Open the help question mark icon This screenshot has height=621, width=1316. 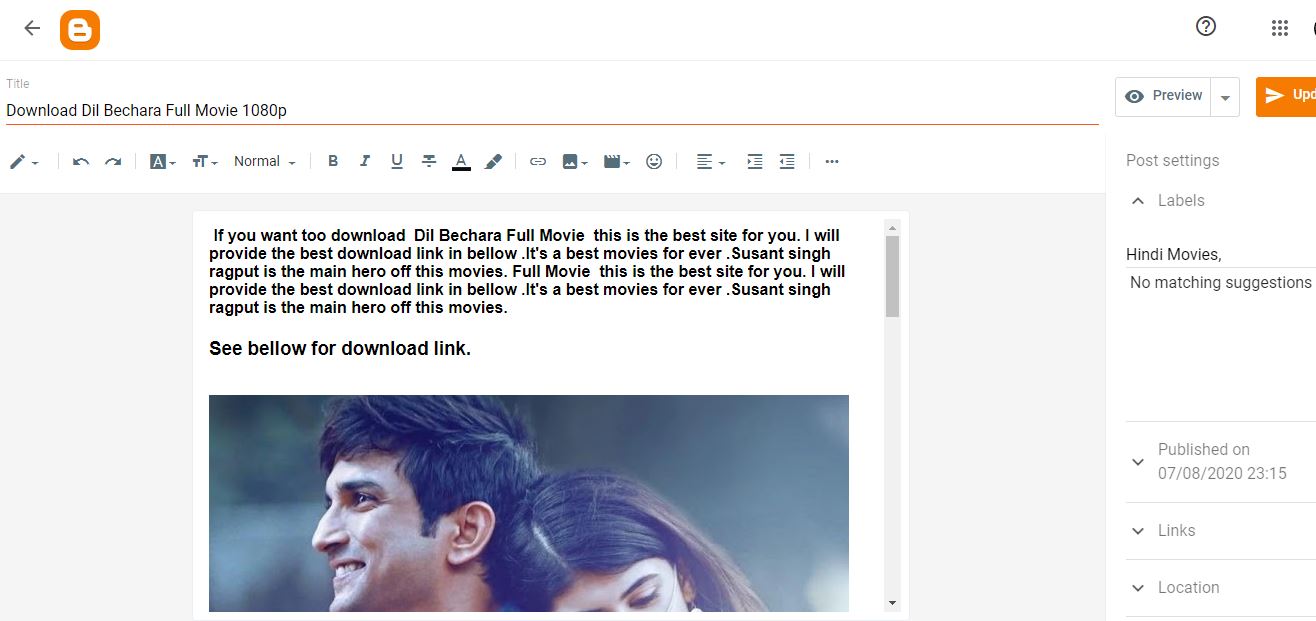(1206, 27)
